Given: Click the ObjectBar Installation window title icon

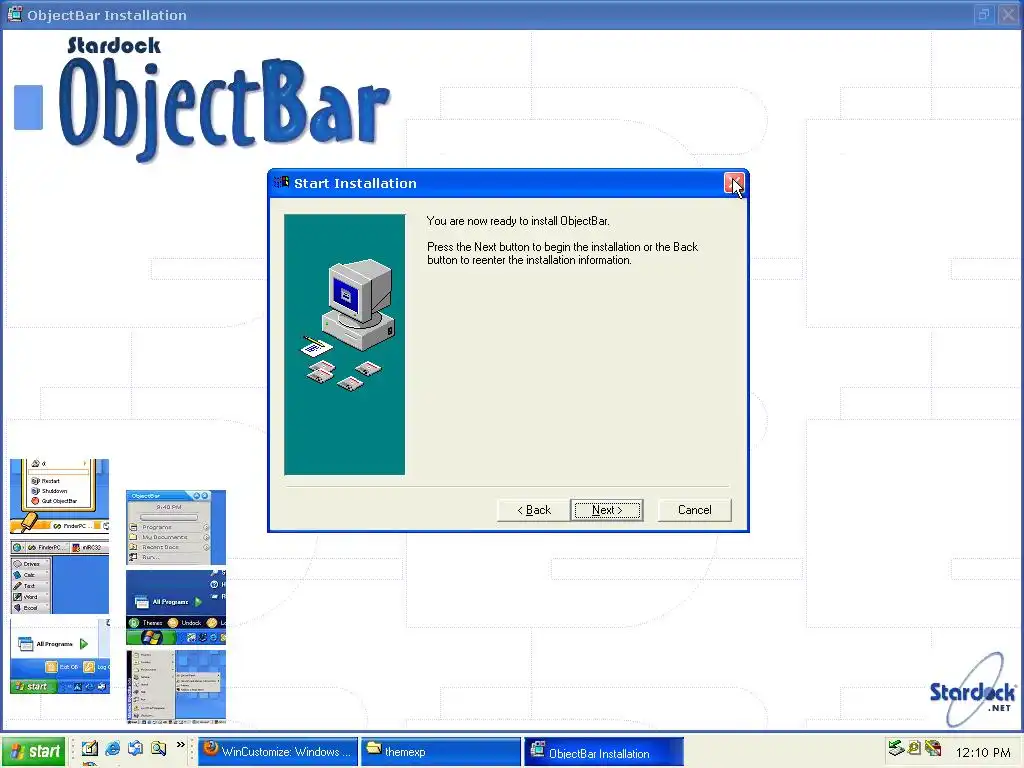Looking at the screenshot, I should [x=14, y=14].
